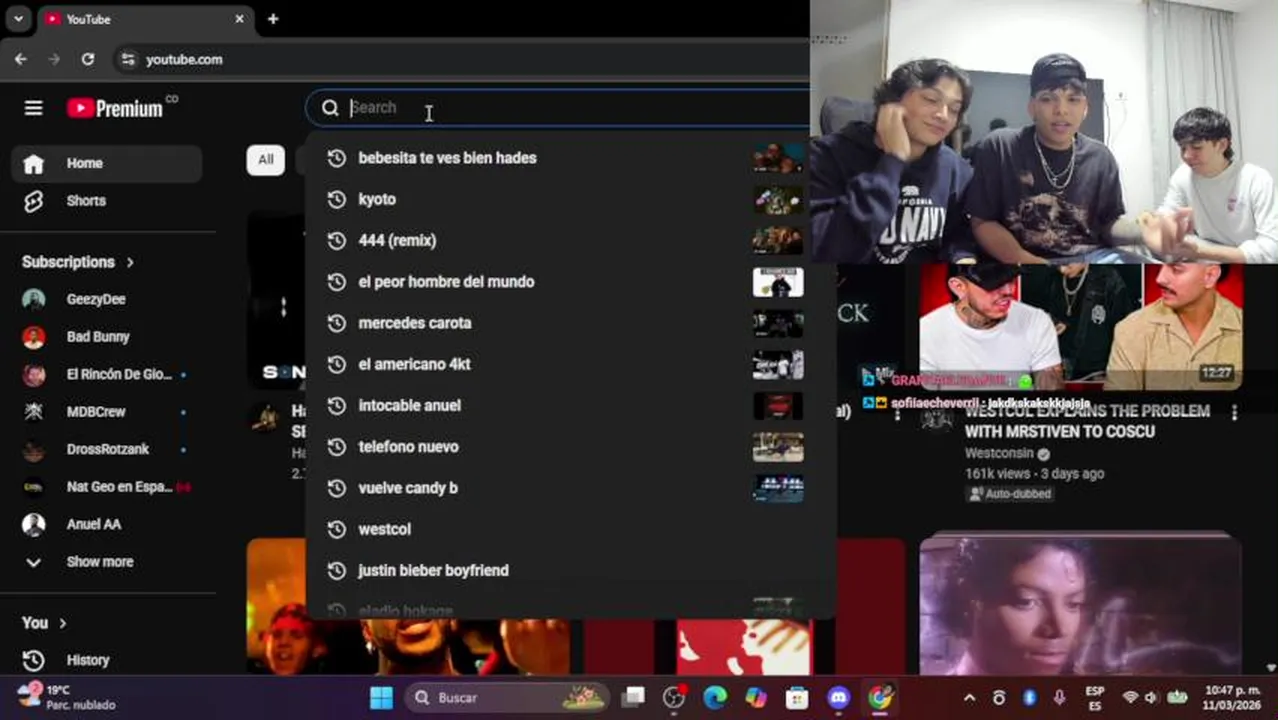Open Bad Bunny channel subscription
Screen dimensions: 1278x720
tap(107, 337)
